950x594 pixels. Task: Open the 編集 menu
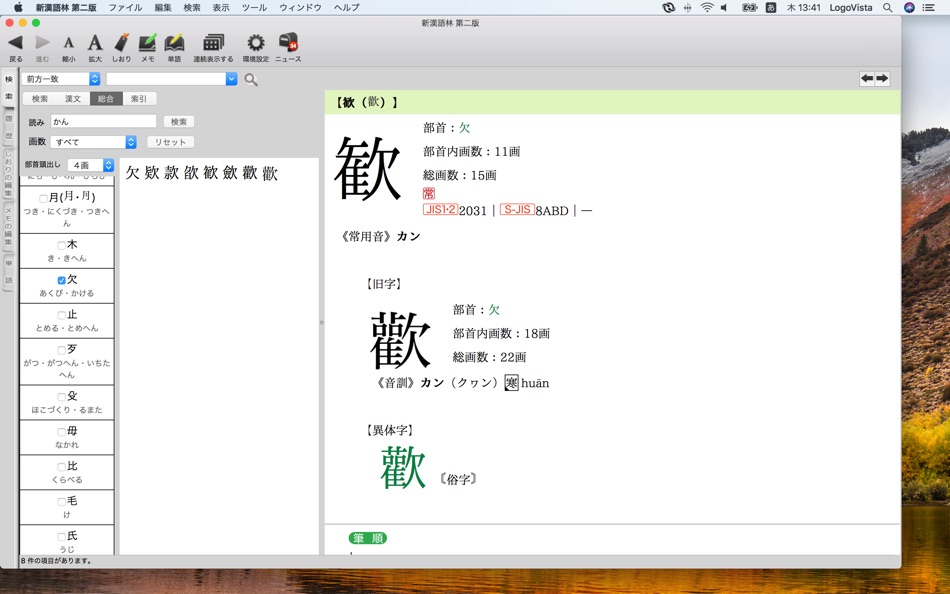pos(163,7)
